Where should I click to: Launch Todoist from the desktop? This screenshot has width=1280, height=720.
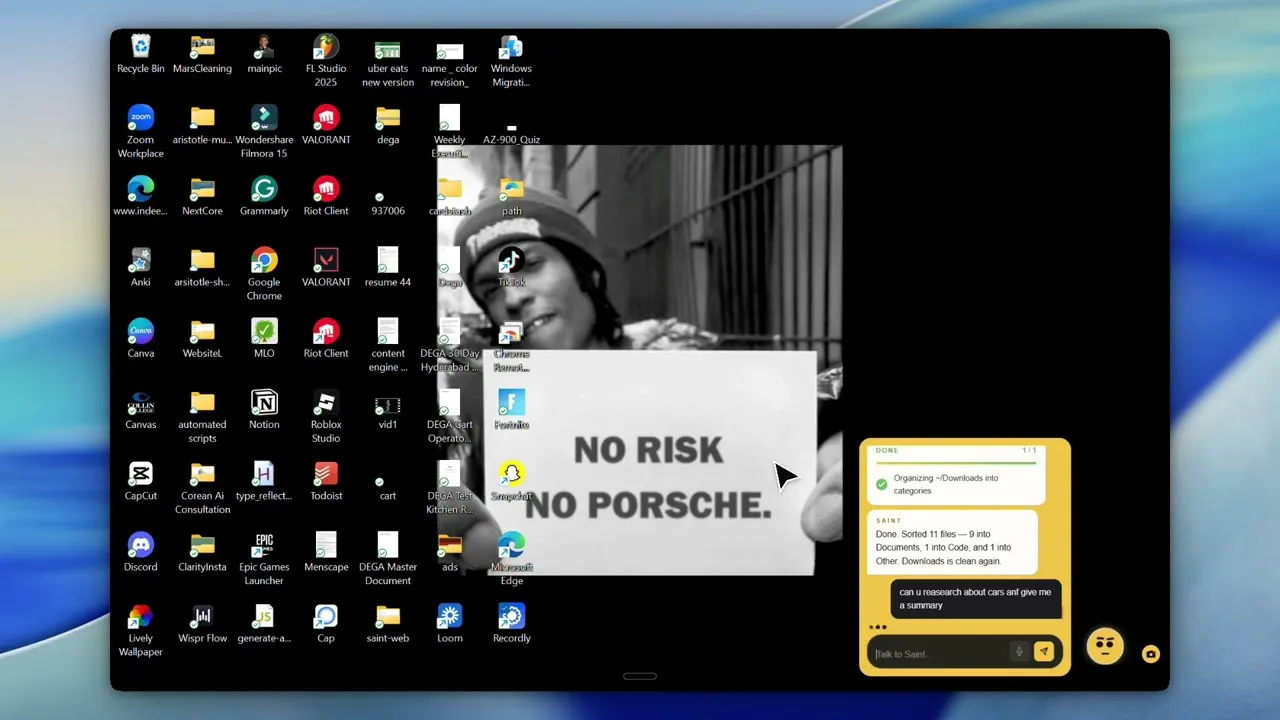pos(326,480)
